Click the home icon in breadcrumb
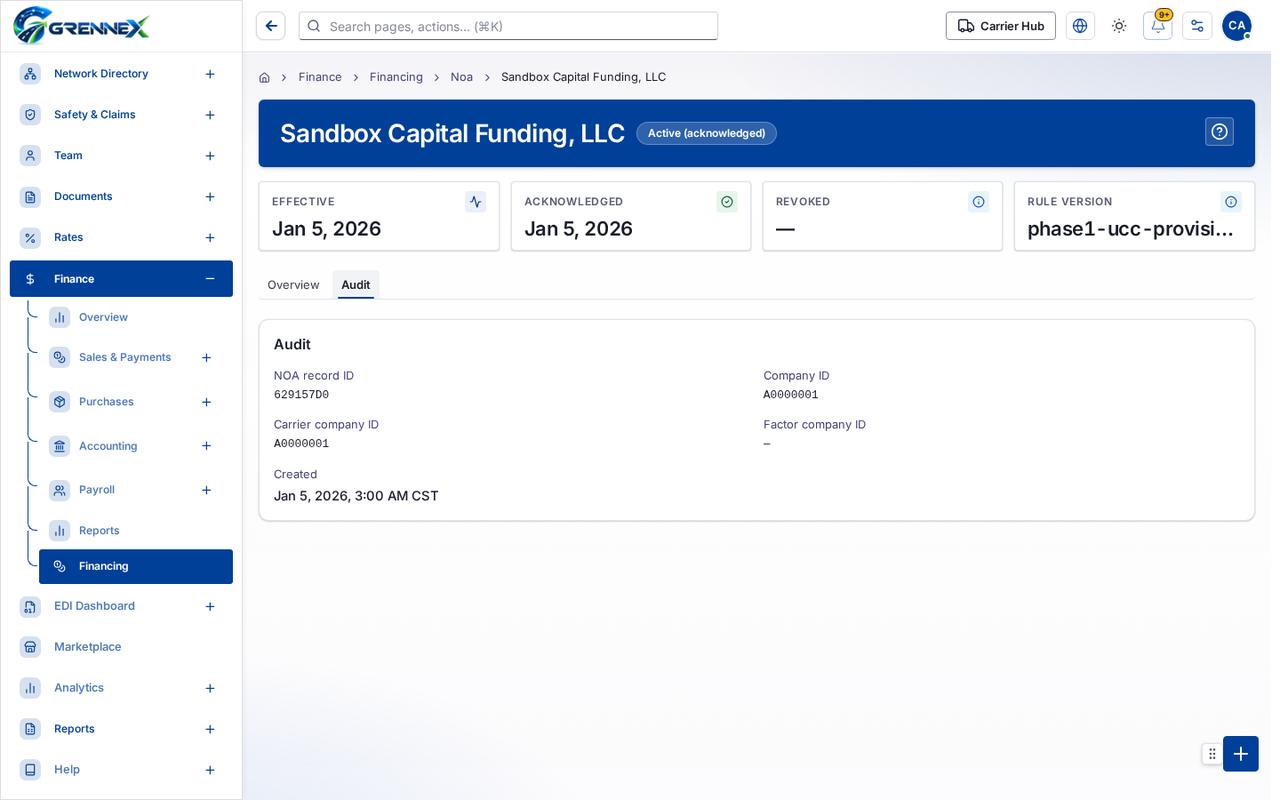The height and width of the screenshot is (800, 1280). 264,77
